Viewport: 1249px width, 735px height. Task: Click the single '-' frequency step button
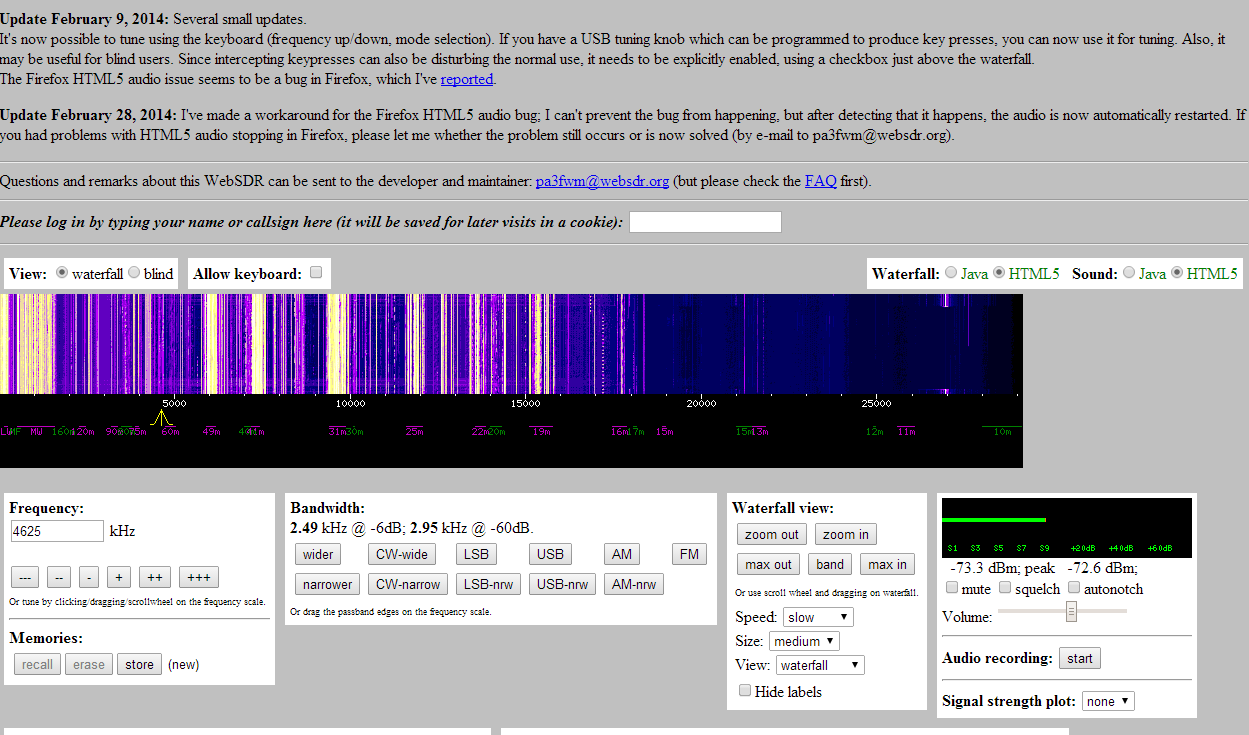(x=89, y=577)
